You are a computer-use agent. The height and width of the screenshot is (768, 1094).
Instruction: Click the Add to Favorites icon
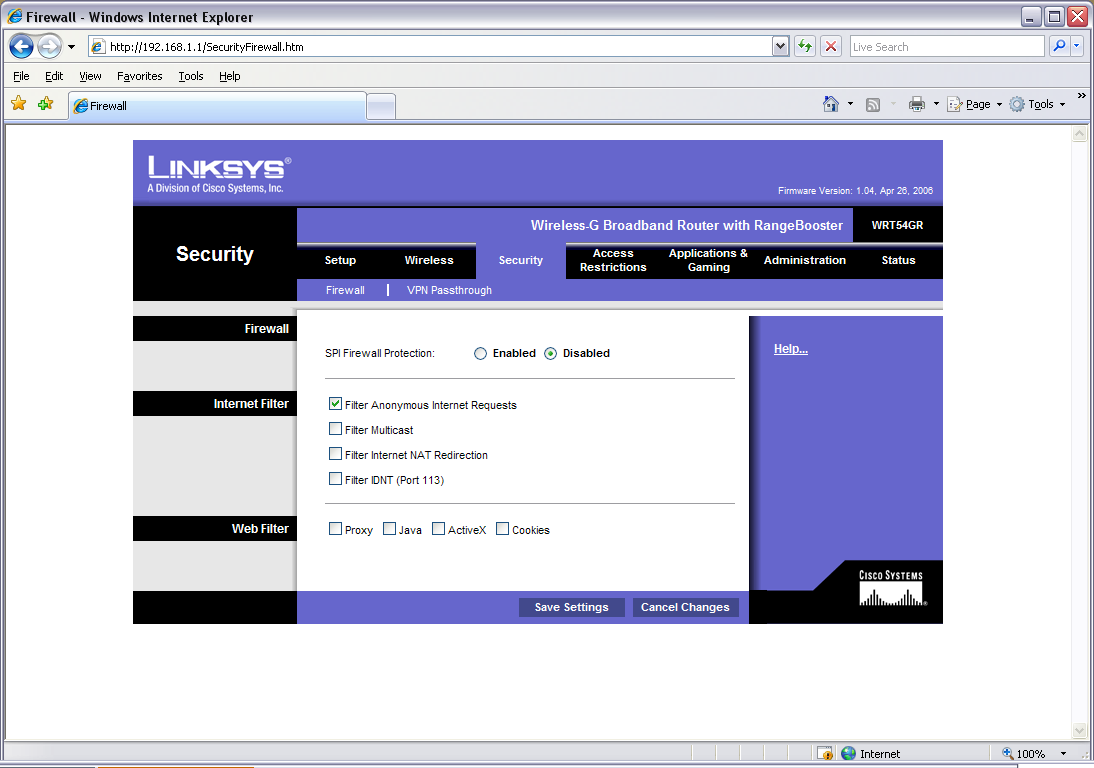[45, 103]
